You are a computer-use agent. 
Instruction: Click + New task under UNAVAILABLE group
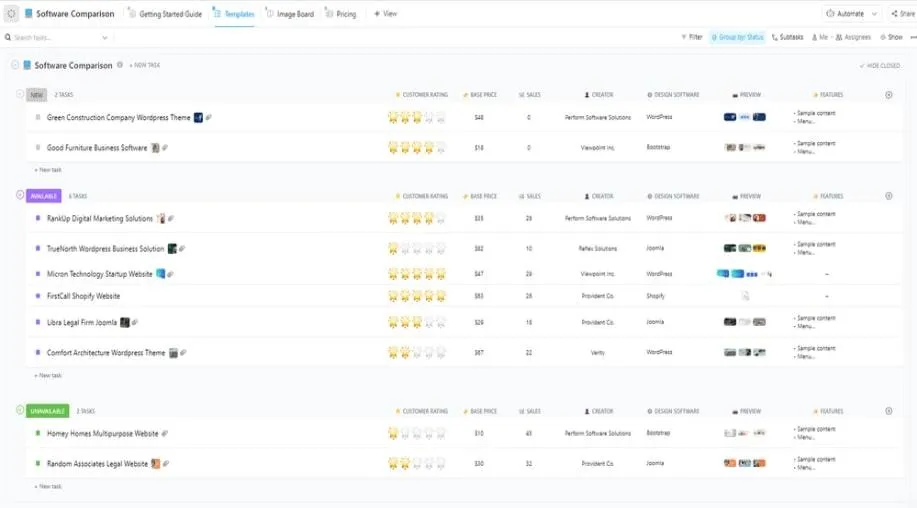(x=48, y=486)
